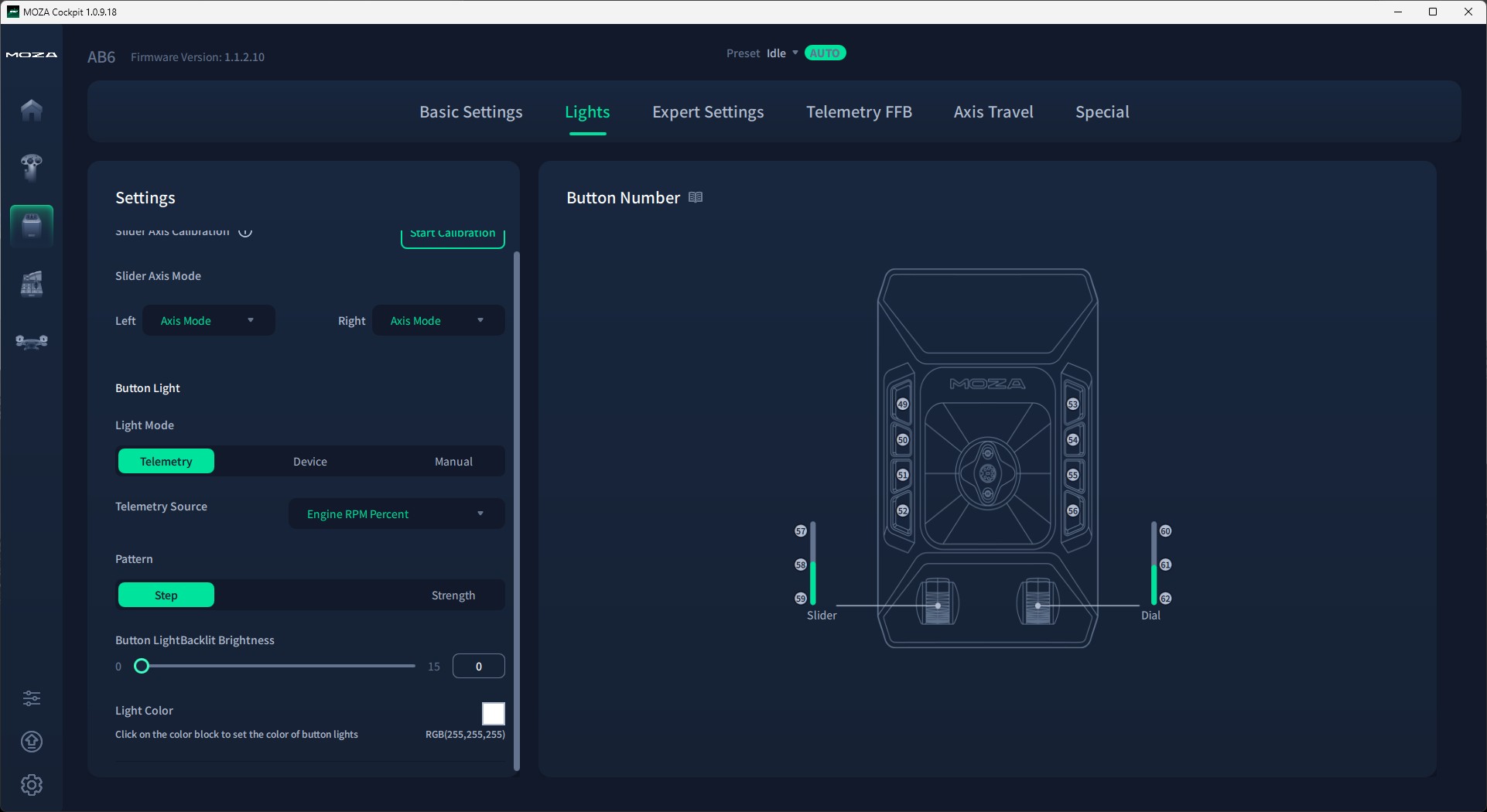Click the center joystick in the diagram

click(988, 473)
